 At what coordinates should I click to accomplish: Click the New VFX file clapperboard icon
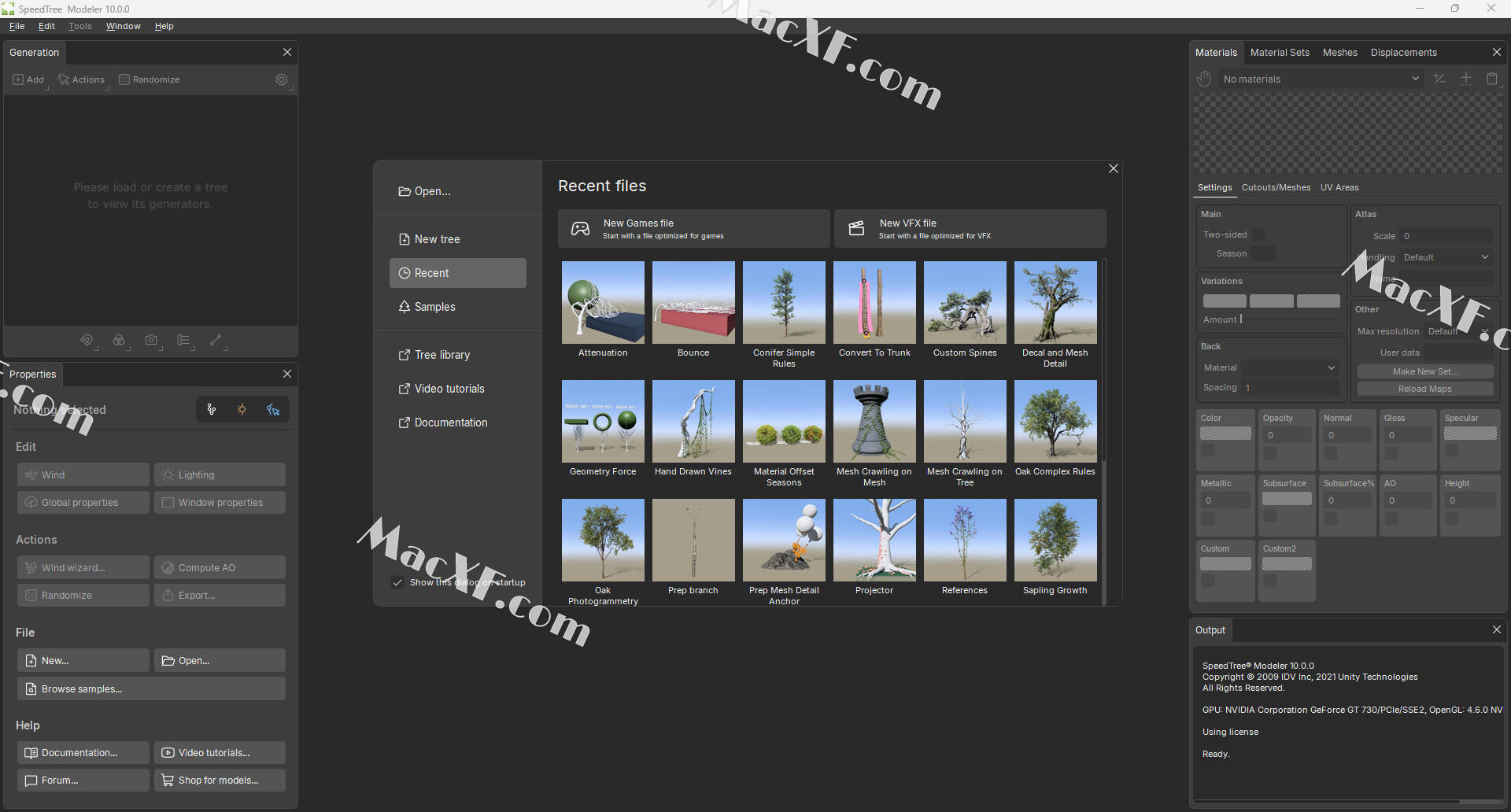856,229
